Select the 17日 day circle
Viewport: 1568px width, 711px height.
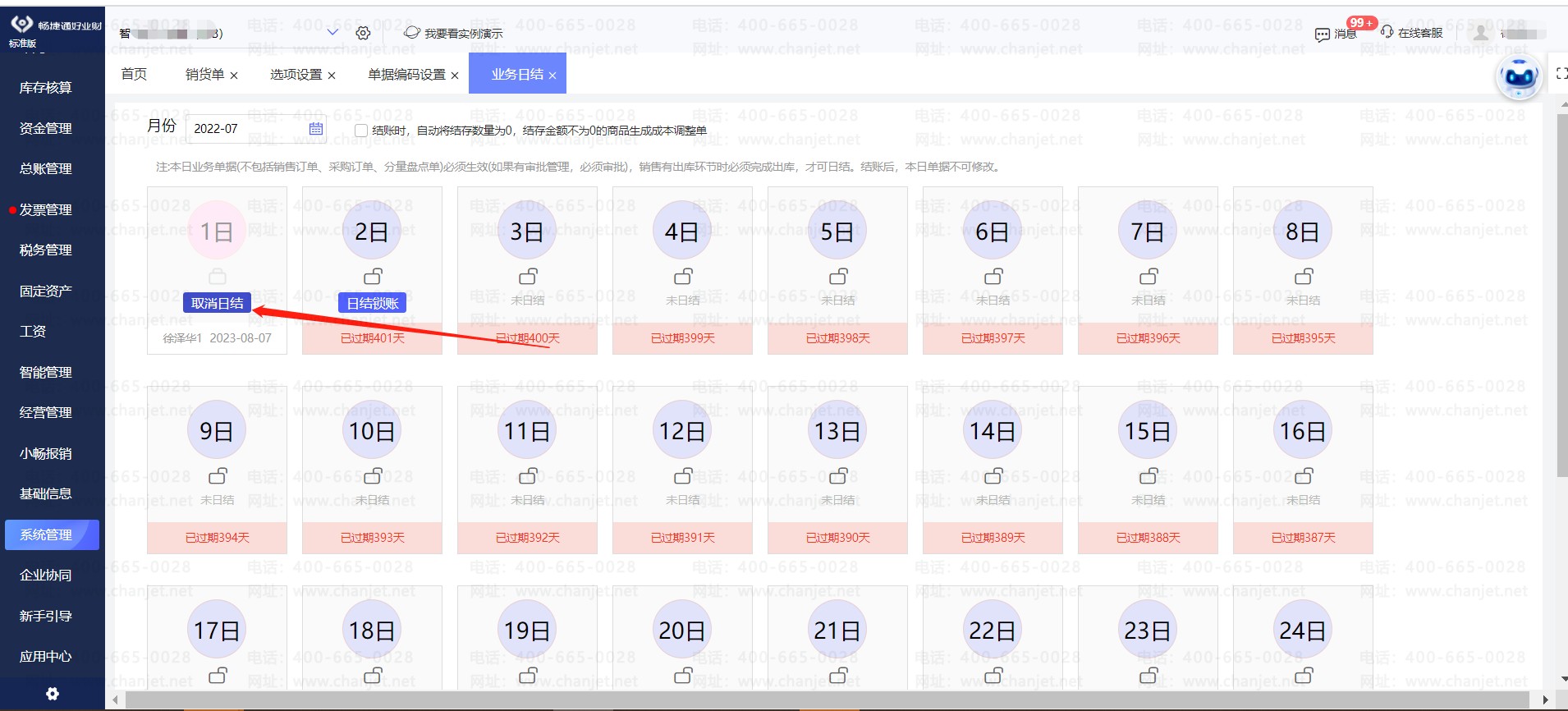pos(218,631)
